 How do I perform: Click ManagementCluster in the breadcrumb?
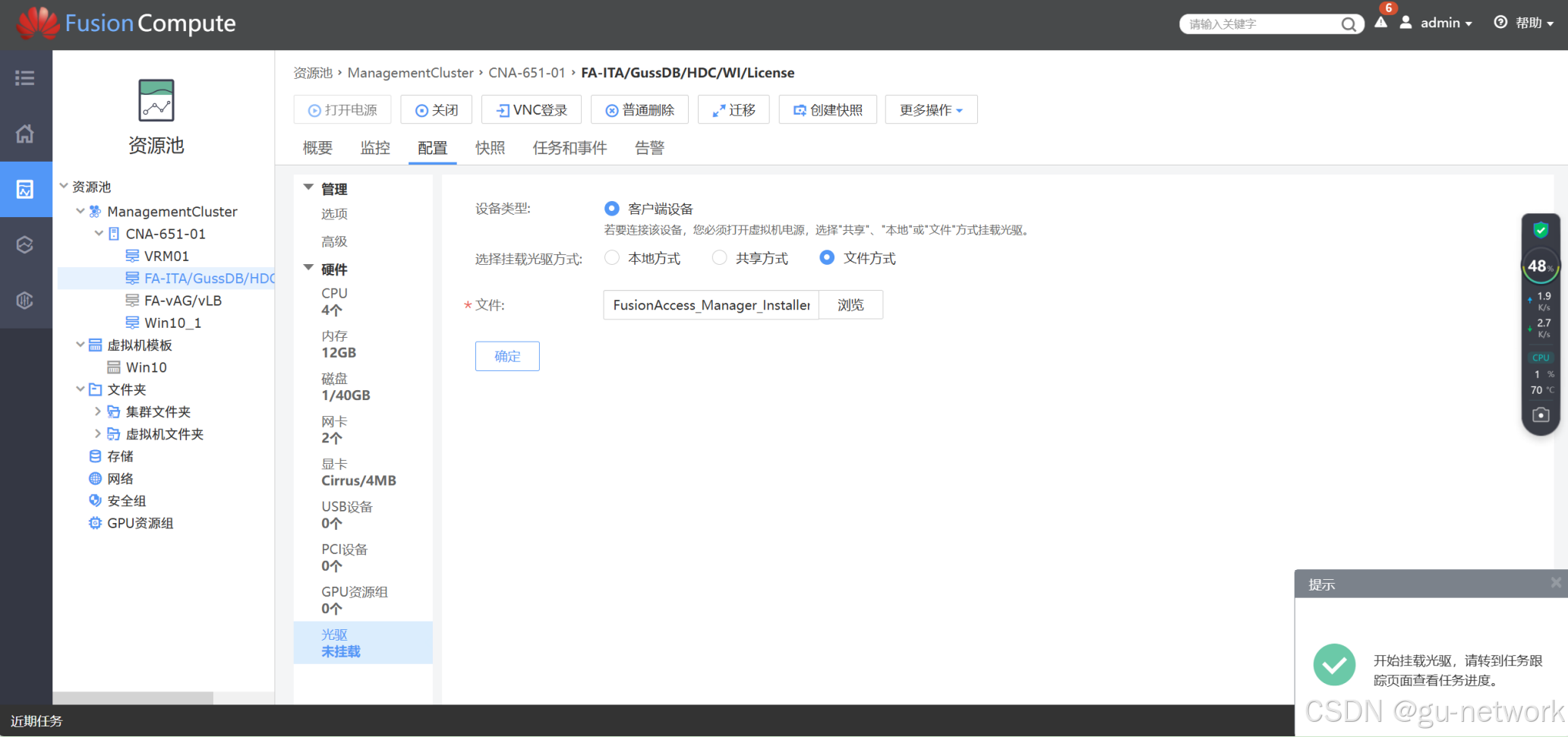click(x=410, y=73)
